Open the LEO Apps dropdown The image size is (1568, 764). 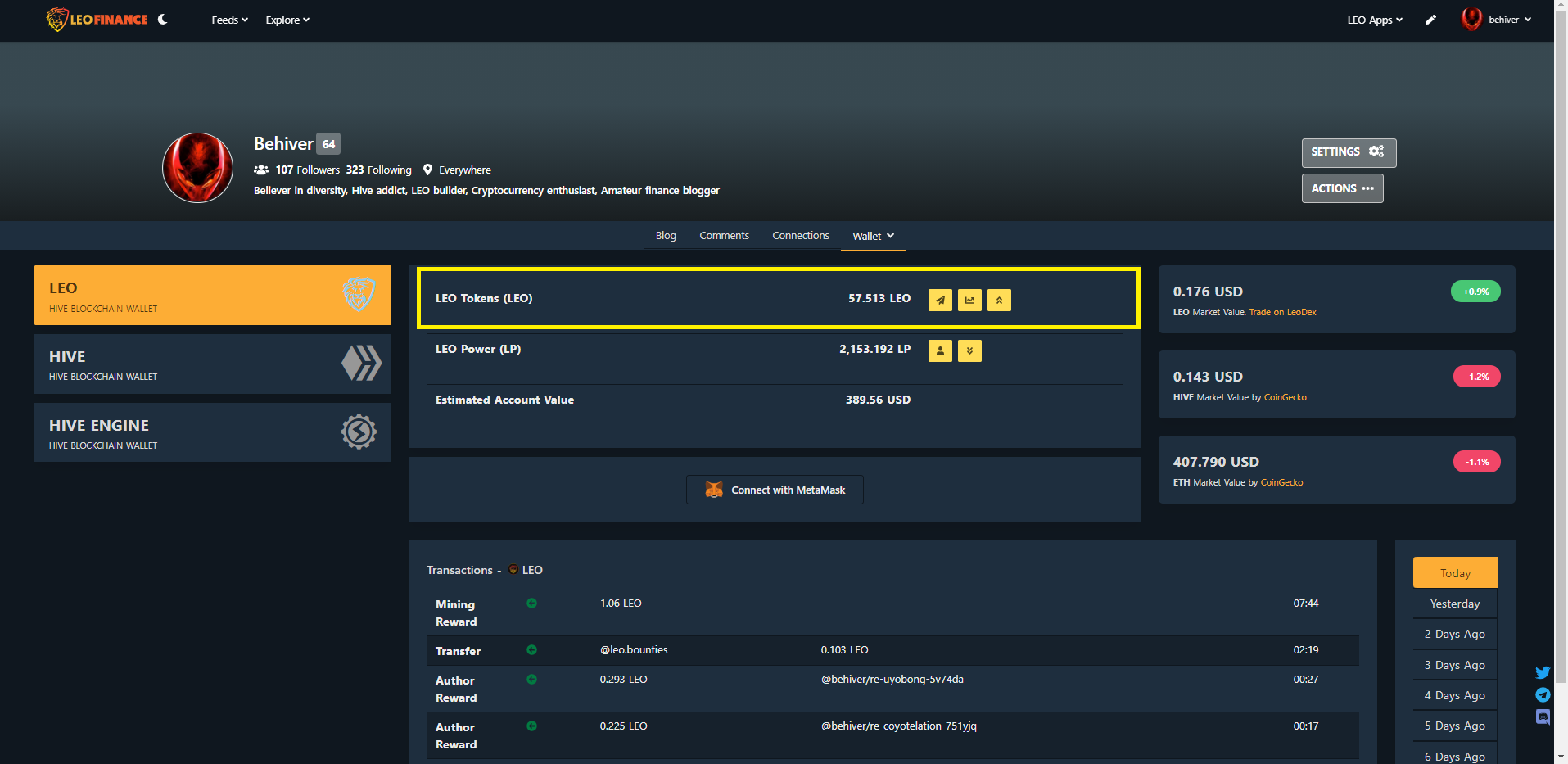(1375, 20)
